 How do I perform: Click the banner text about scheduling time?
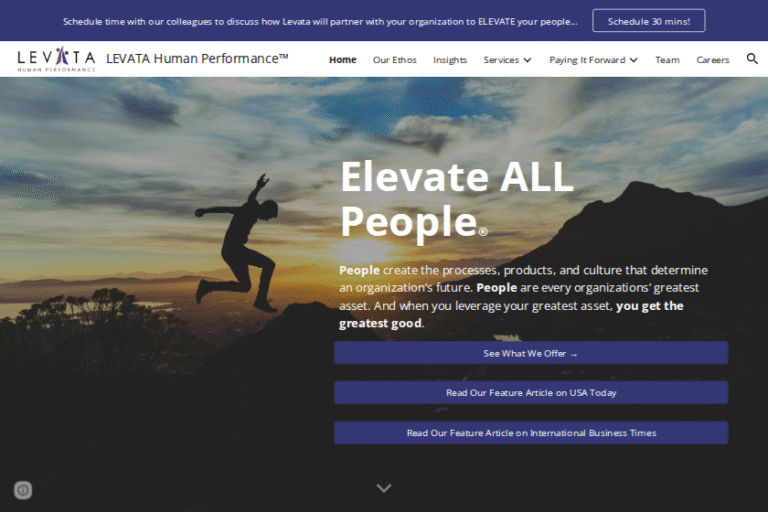click(320, 22)
